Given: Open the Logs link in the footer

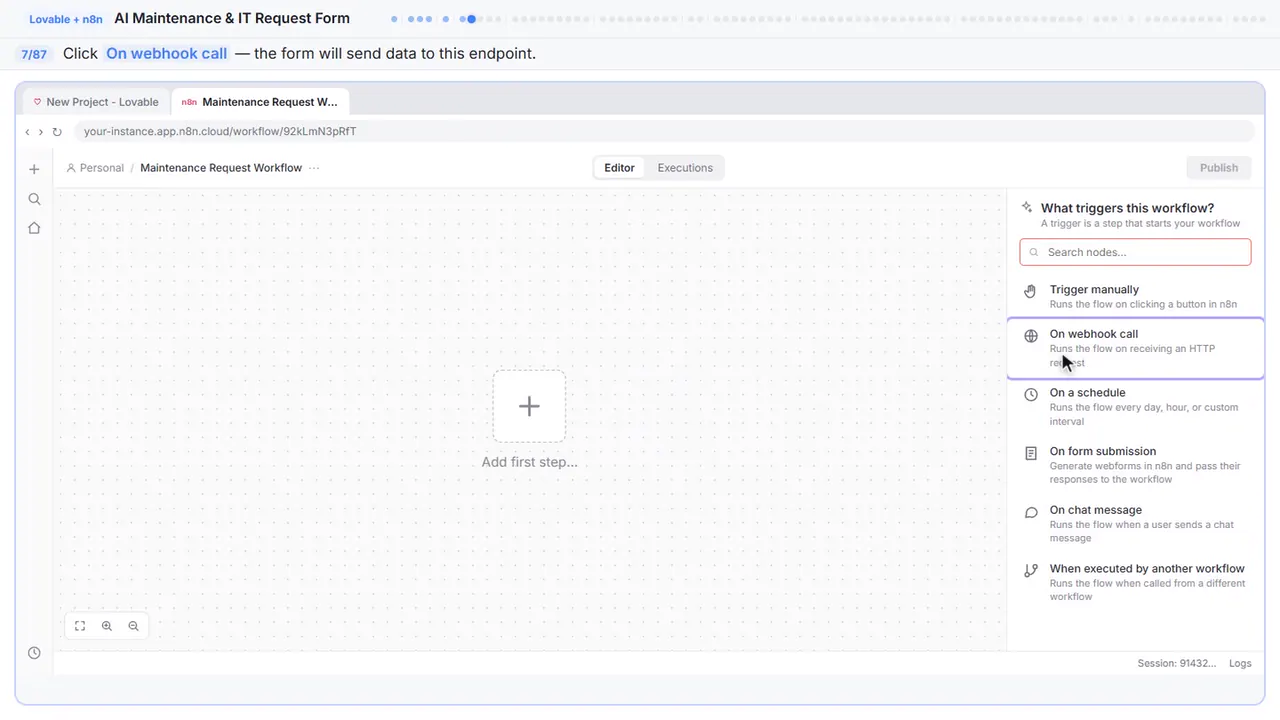Looking at the screenshot, I should pyautogui.click(x=1240, y=663).
